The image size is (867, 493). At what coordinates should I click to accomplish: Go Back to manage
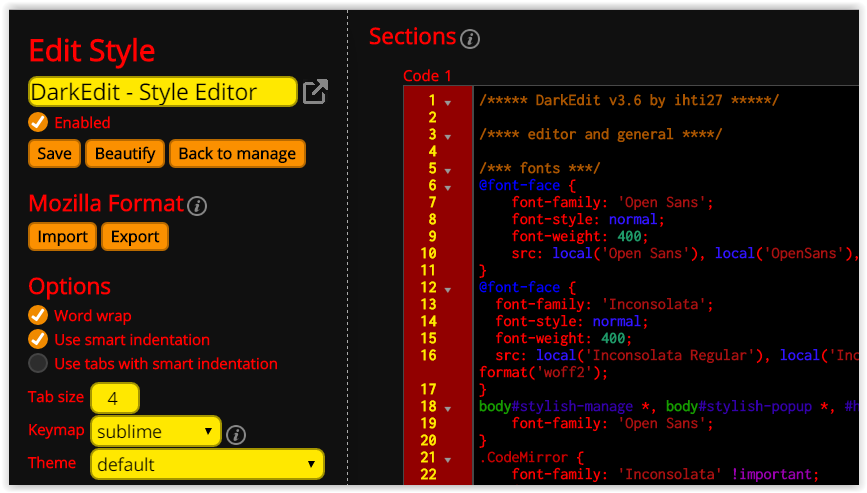[x=237, y=153]
